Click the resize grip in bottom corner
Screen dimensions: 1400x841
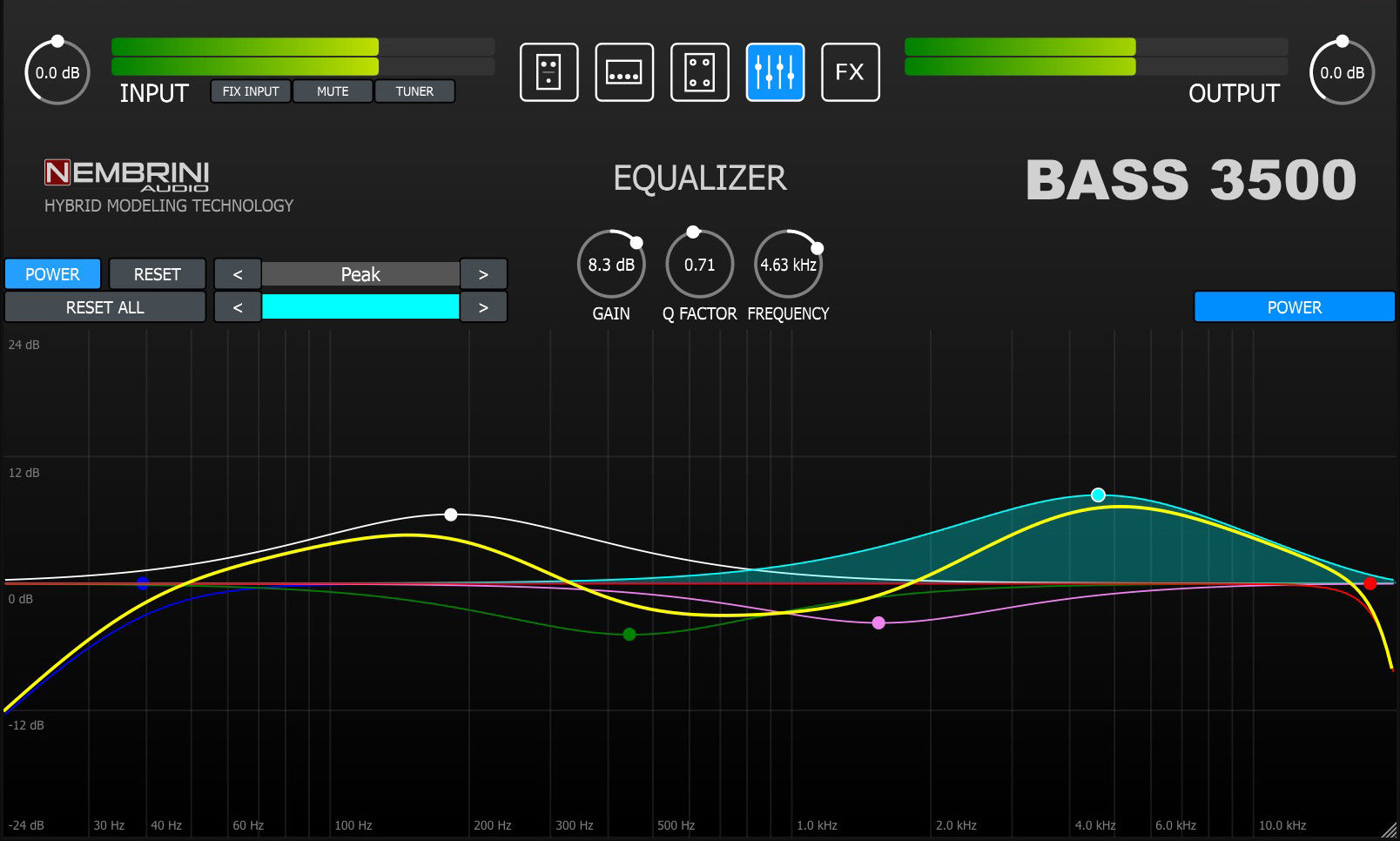(x=1389, y=831)
